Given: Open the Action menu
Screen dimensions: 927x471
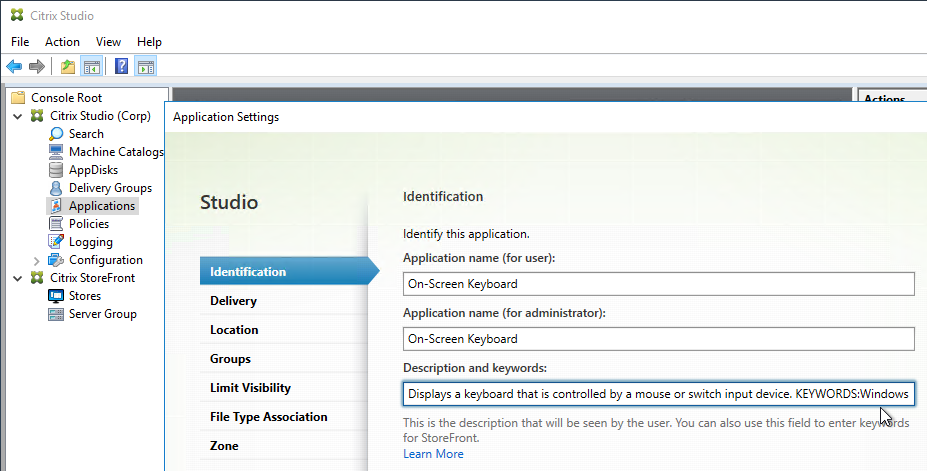Looking at the screenshot, I should coord(62,42).
